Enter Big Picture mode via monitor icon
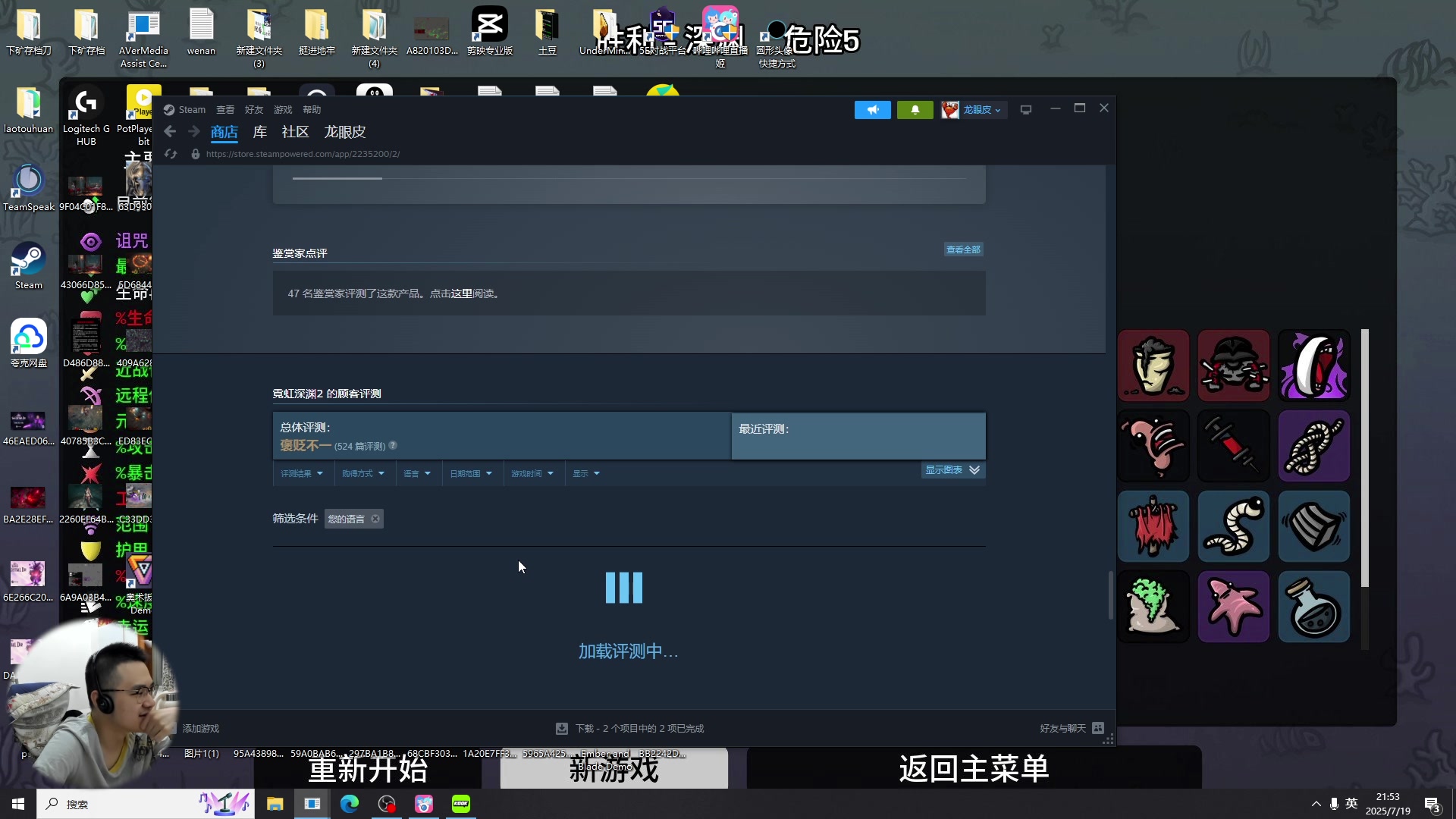The width and height of the screenshot is (1456, 819). [1026, 110]
